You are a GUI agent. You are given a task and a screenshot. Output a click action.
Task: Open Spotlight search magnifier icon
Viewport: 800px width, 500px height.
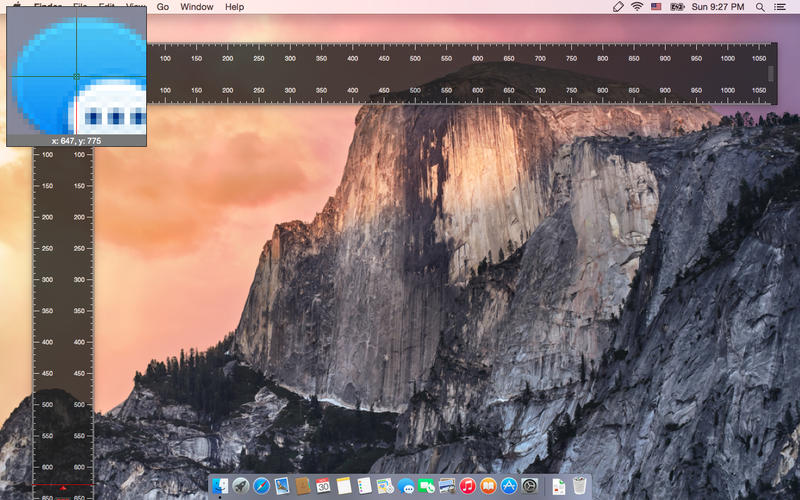point(760,7)
